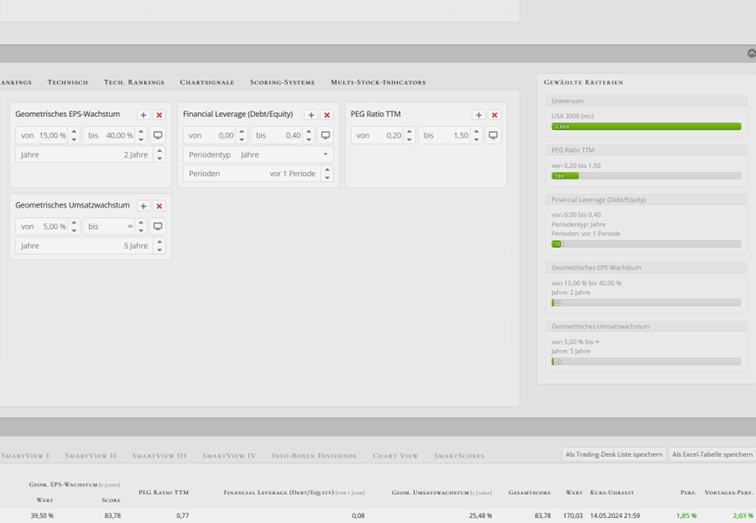Remove the Geometrisches Umsatzwachstum criterion

click(x=159, y=206)
